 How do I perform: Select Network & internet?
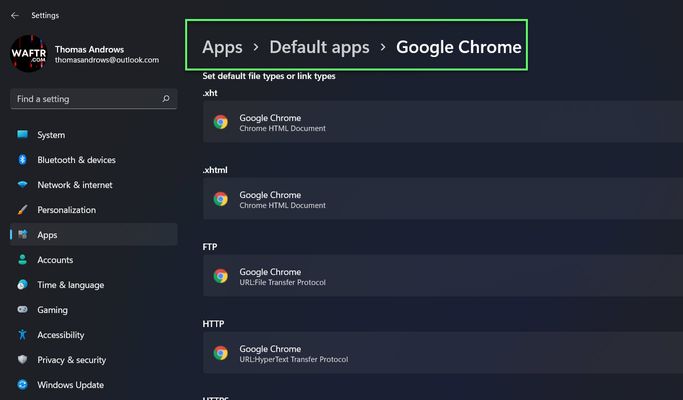point(94,185)
